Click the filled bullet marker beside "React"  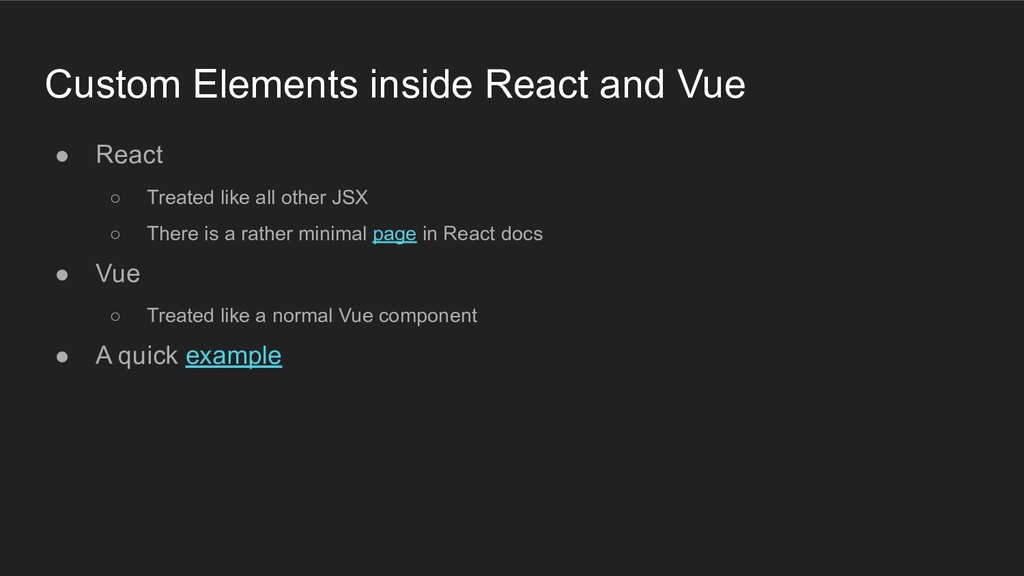pos(62,156)
